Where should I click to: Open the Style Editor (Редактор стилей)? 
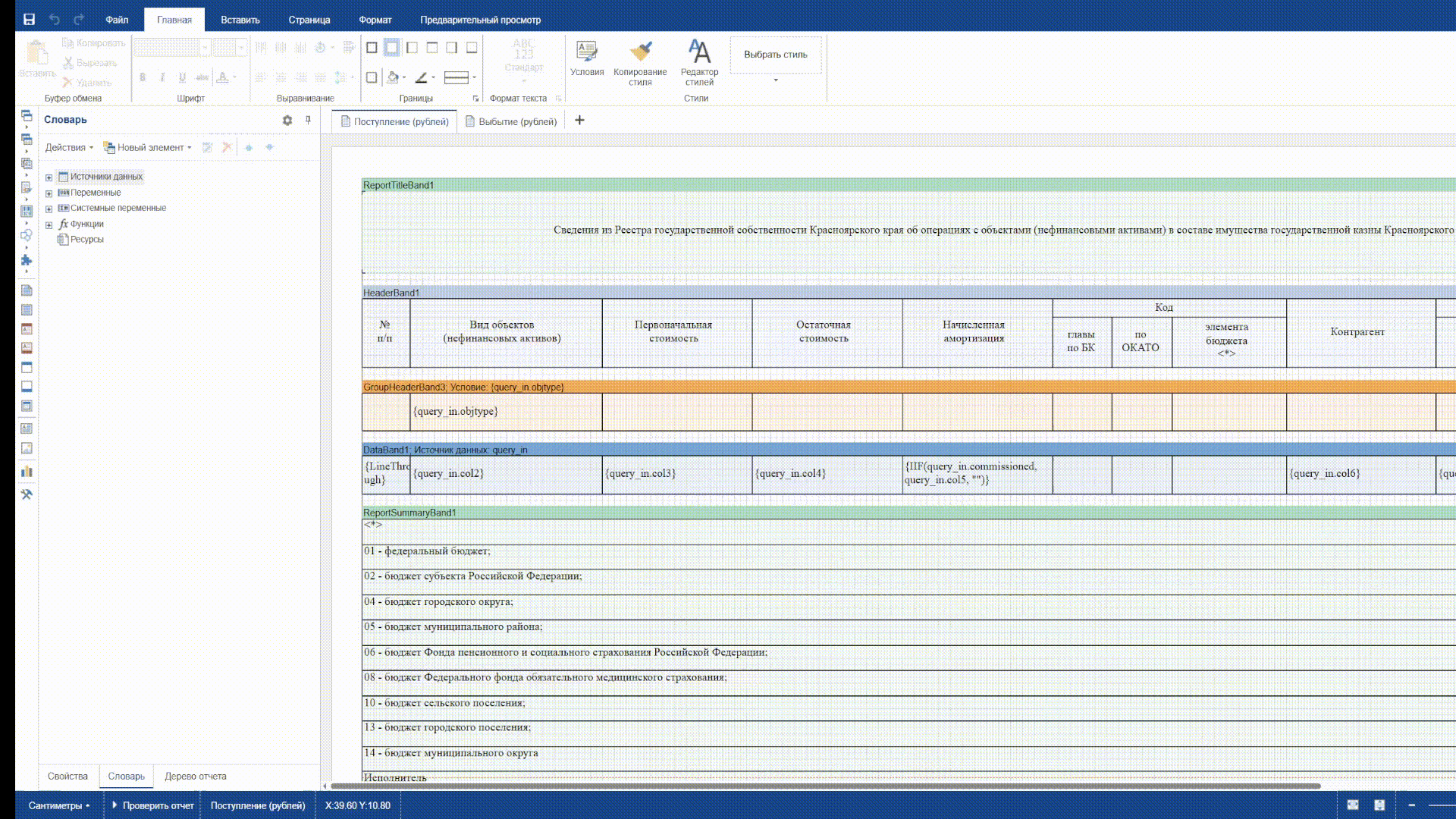tap(699, 64)
